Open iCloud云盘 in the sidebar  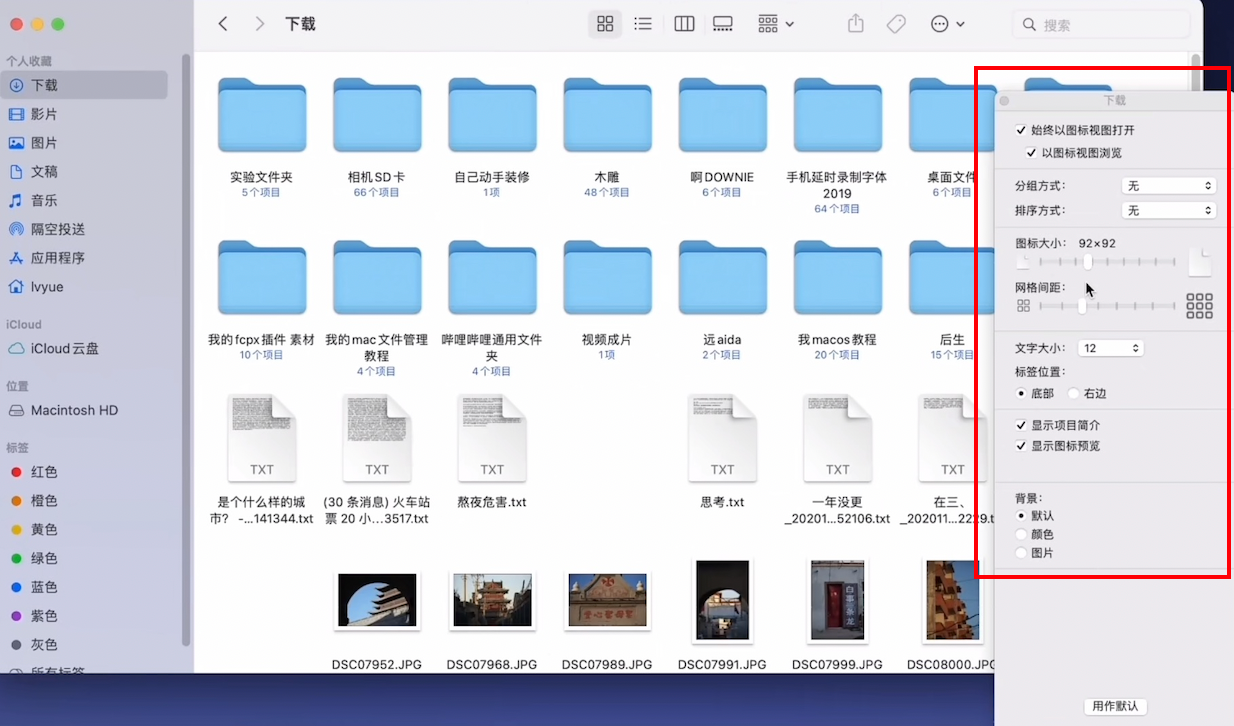(x=64, y=349)
